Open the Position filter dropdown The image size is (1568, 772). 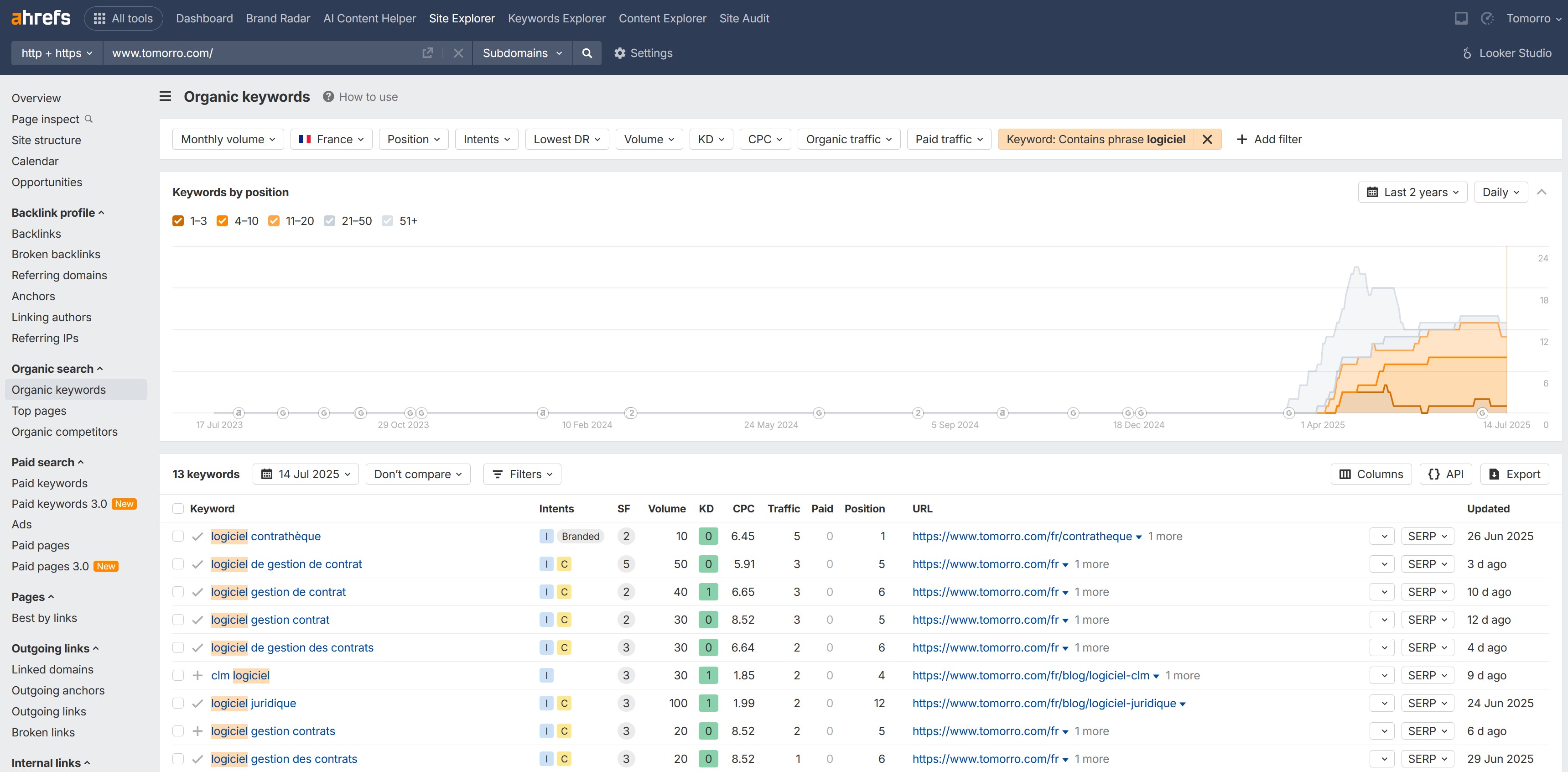tap(413, 140)
